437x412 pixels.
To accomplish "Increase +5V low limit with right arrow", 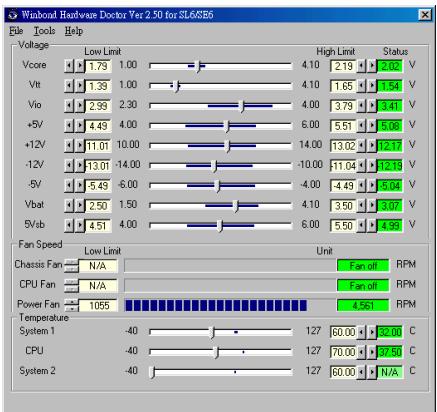I will tap(80, 126).
